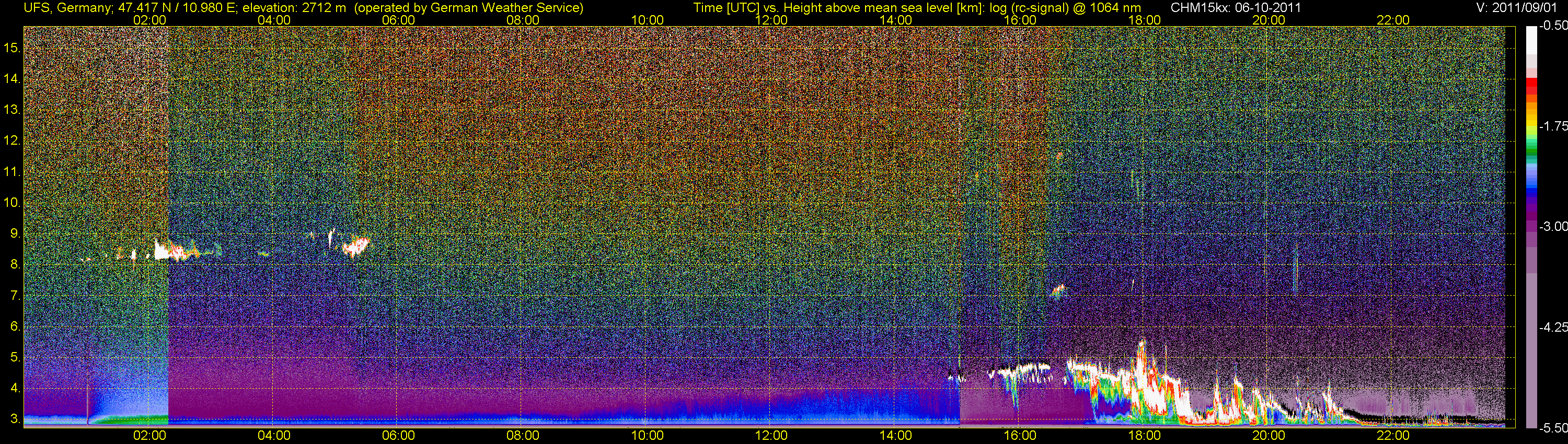Click the instrument label 'CHM15kx: 06-10-2011'
The image size is (1568, 444).
[1236, 8]
